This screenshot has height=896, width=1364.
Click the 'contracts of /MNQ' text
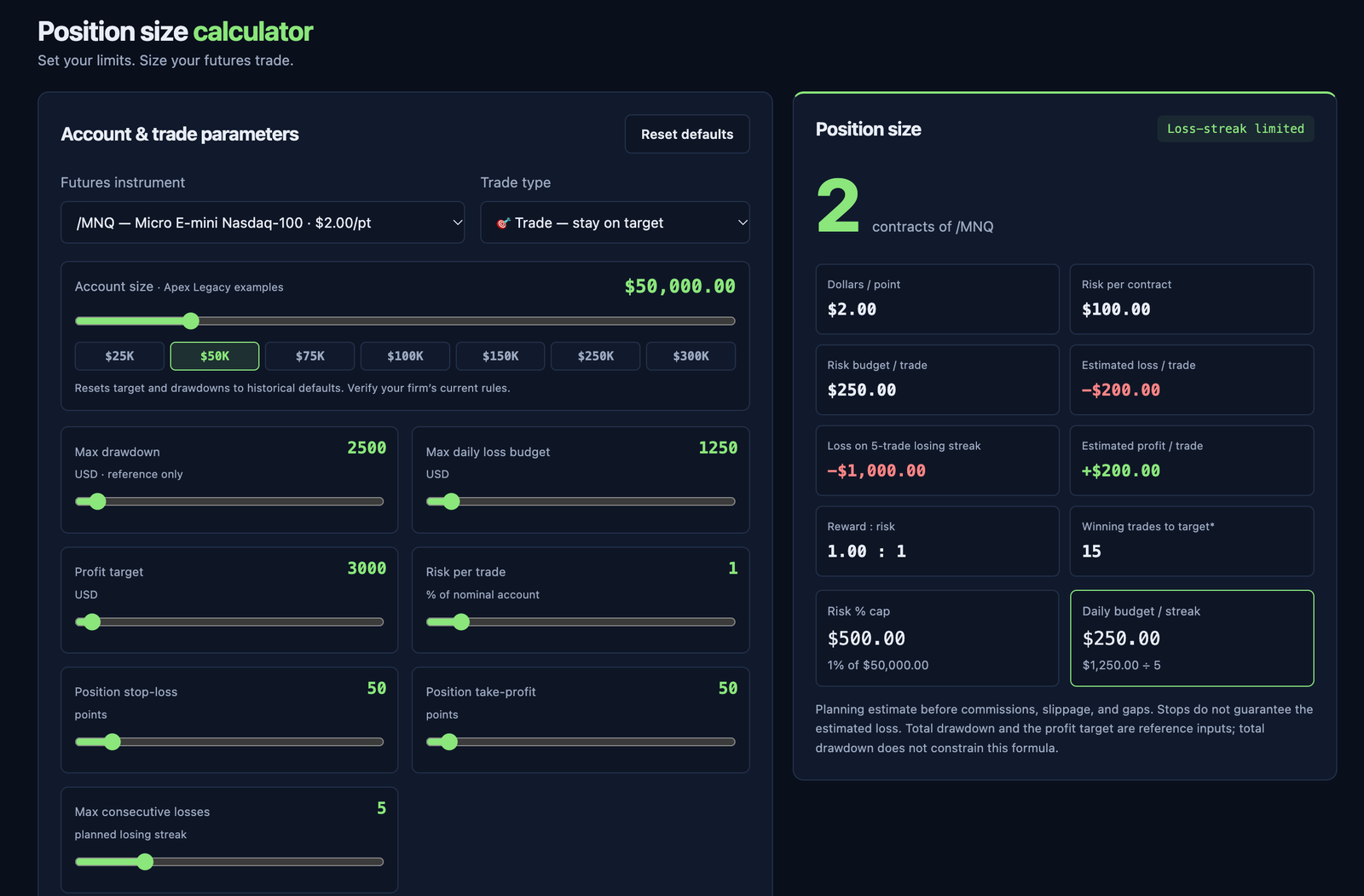pos(933,227)
